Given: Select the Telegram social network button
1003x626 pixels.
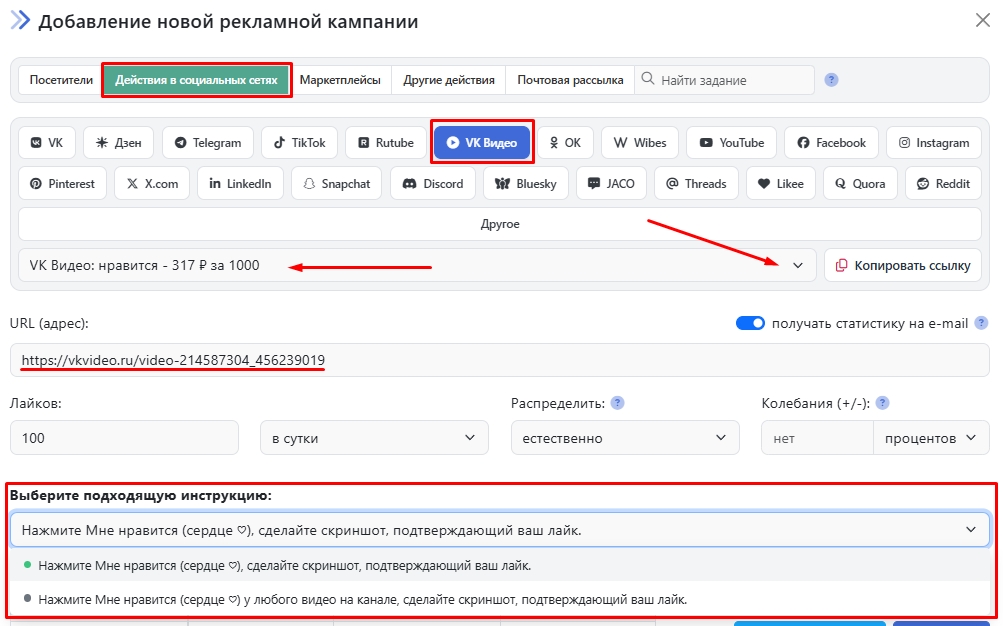Looking at the screenshot, I should (x=208, y=143).
